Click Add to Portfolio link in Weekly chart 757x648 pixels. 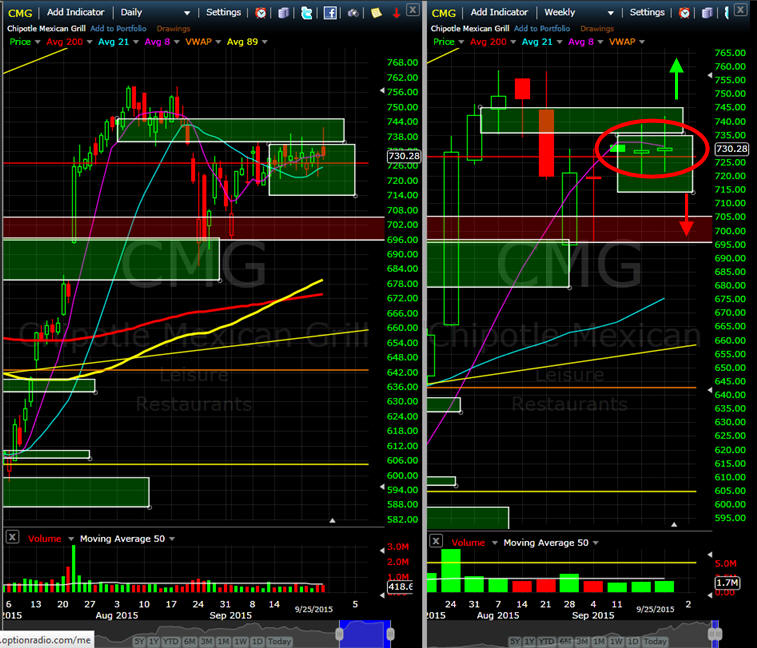542,28
